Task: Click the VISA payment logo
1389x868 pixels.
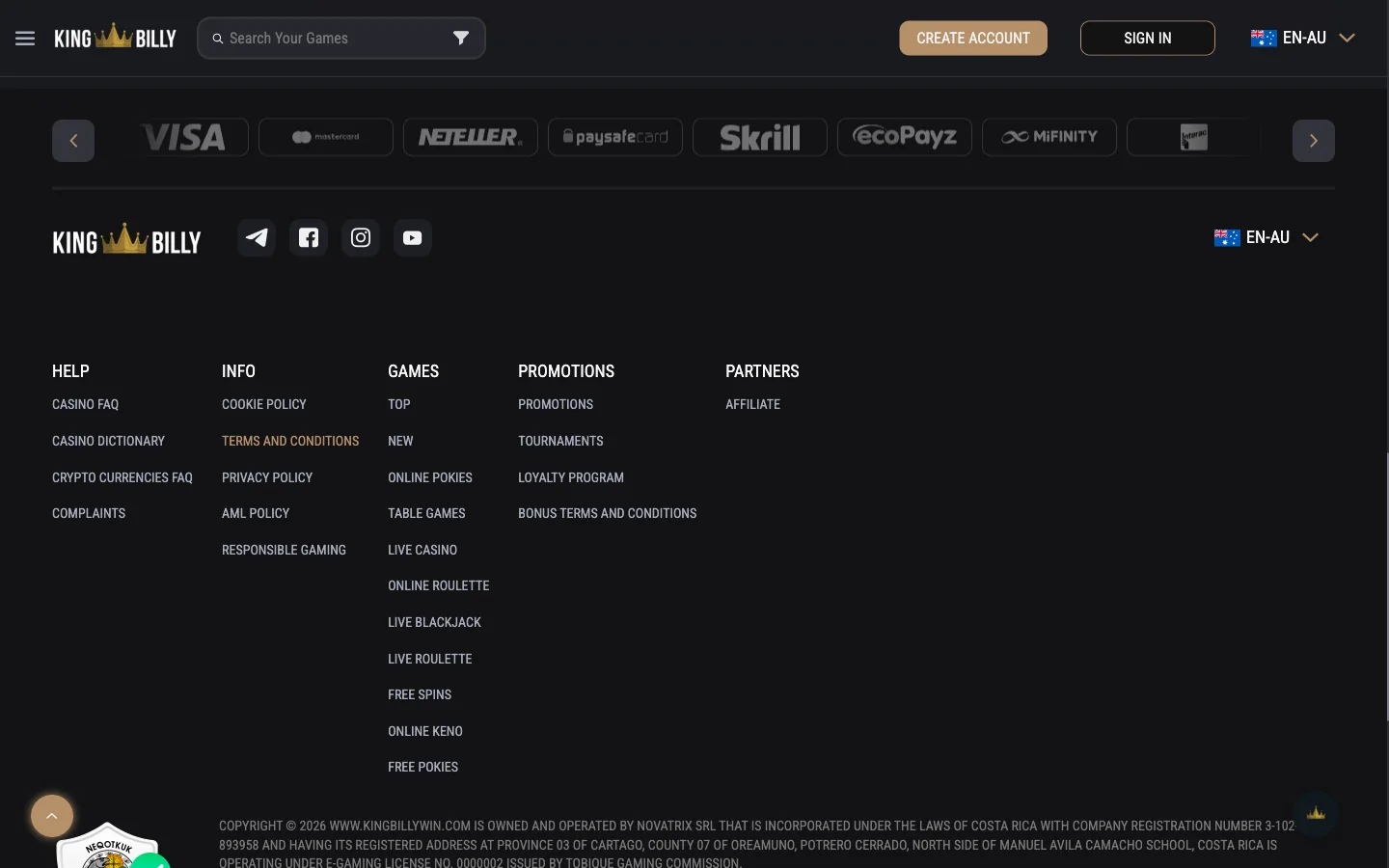Action: [x=183, y=137]
